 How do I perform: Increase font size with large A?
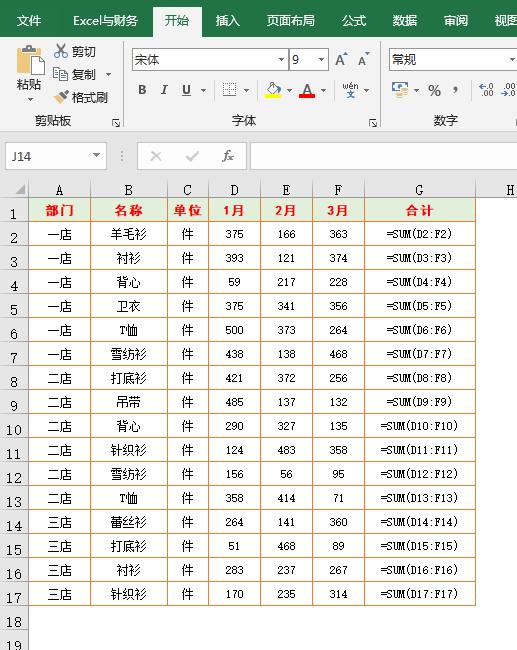[341, 60]
